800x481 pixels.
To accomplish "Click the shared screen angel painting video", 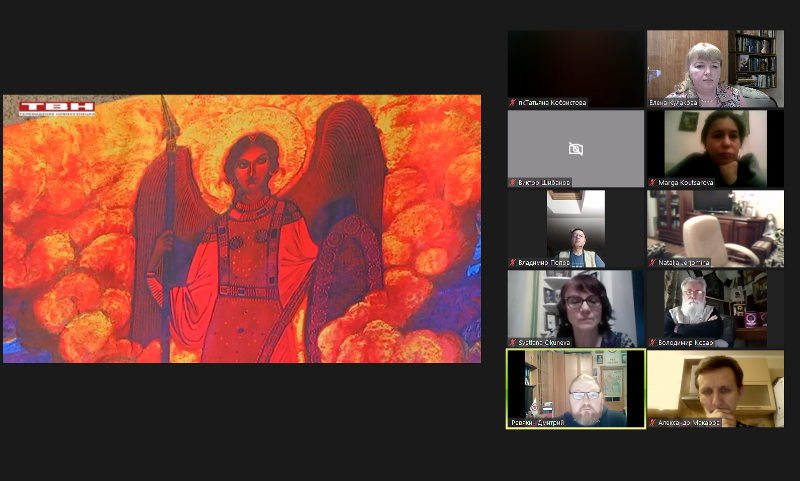I will pyautogui.click(x=242, y=229).
